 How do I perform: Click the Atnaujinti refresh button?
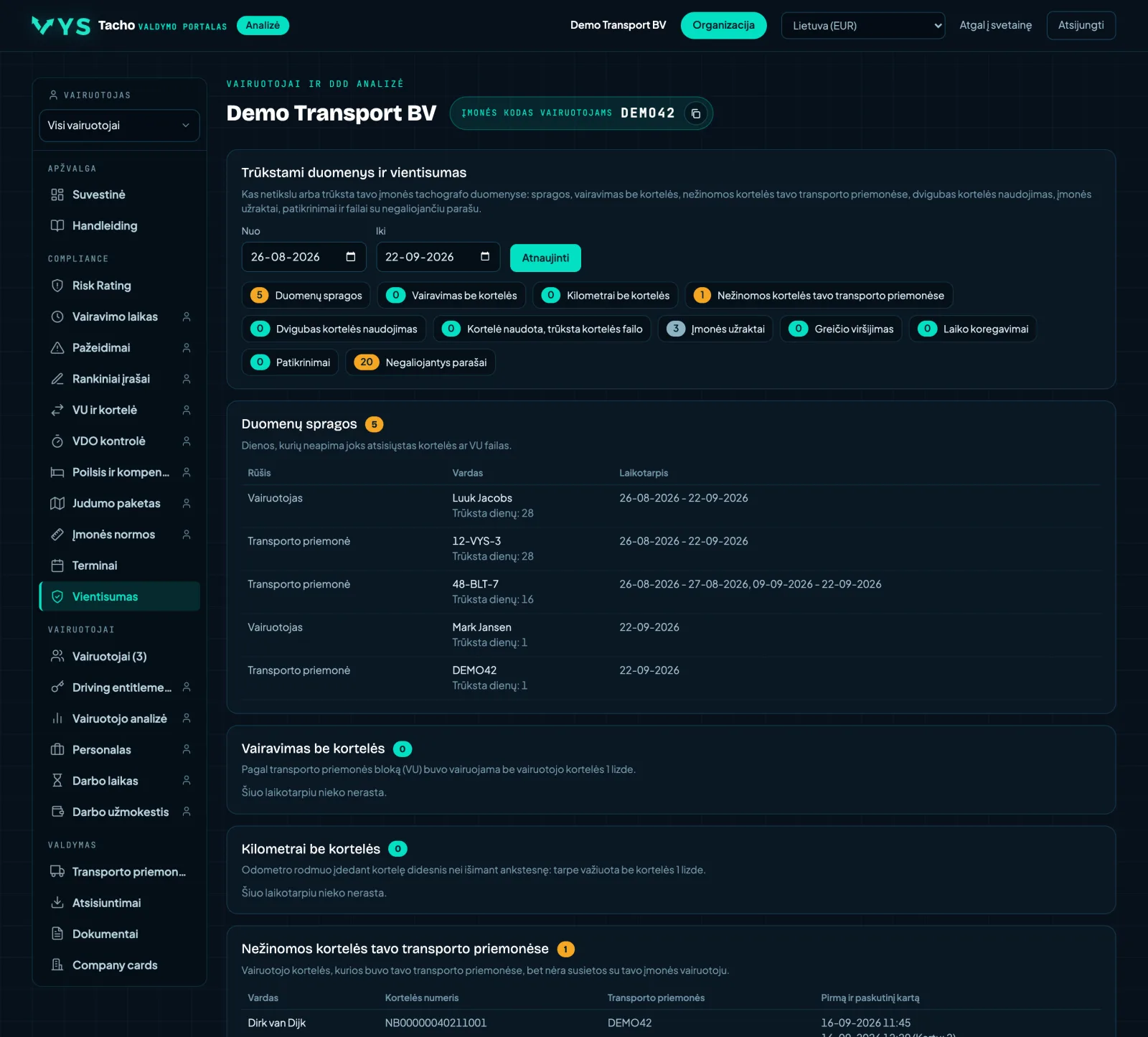pyautogui.click(x=545, y=258)
